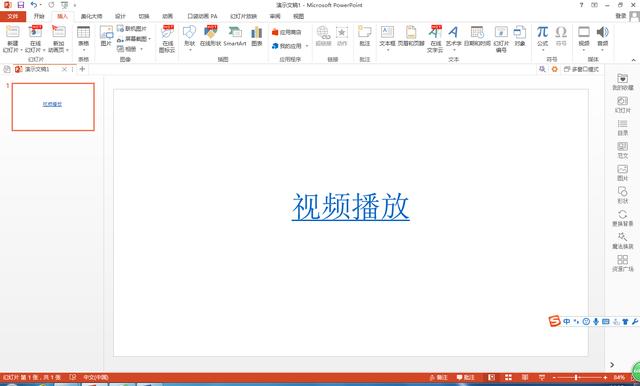
Task: Insert an object with the 对象 icon
Action: click(520, 36)
